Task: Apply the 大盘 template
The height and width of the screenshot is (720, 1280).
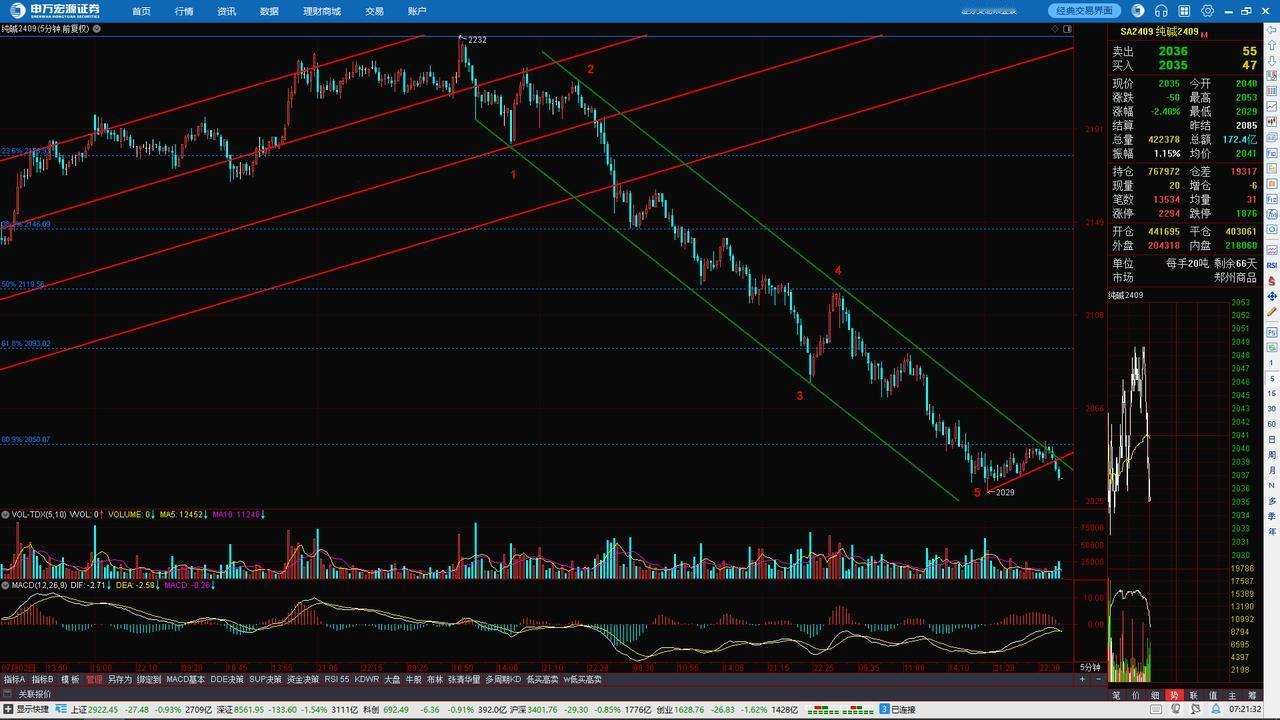Action: click(392, 679)
